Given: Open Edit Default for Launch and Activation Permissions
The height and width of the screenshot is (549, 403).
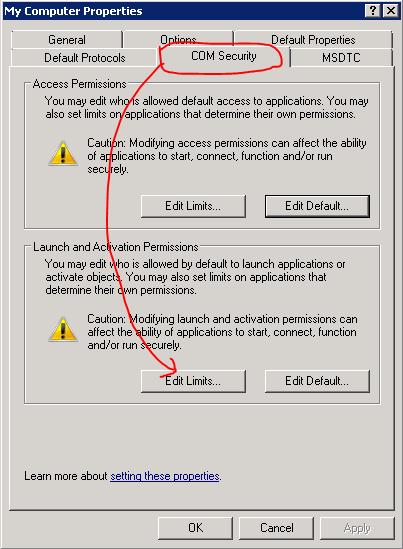Looking at the screenshot, I should [317, 381].
